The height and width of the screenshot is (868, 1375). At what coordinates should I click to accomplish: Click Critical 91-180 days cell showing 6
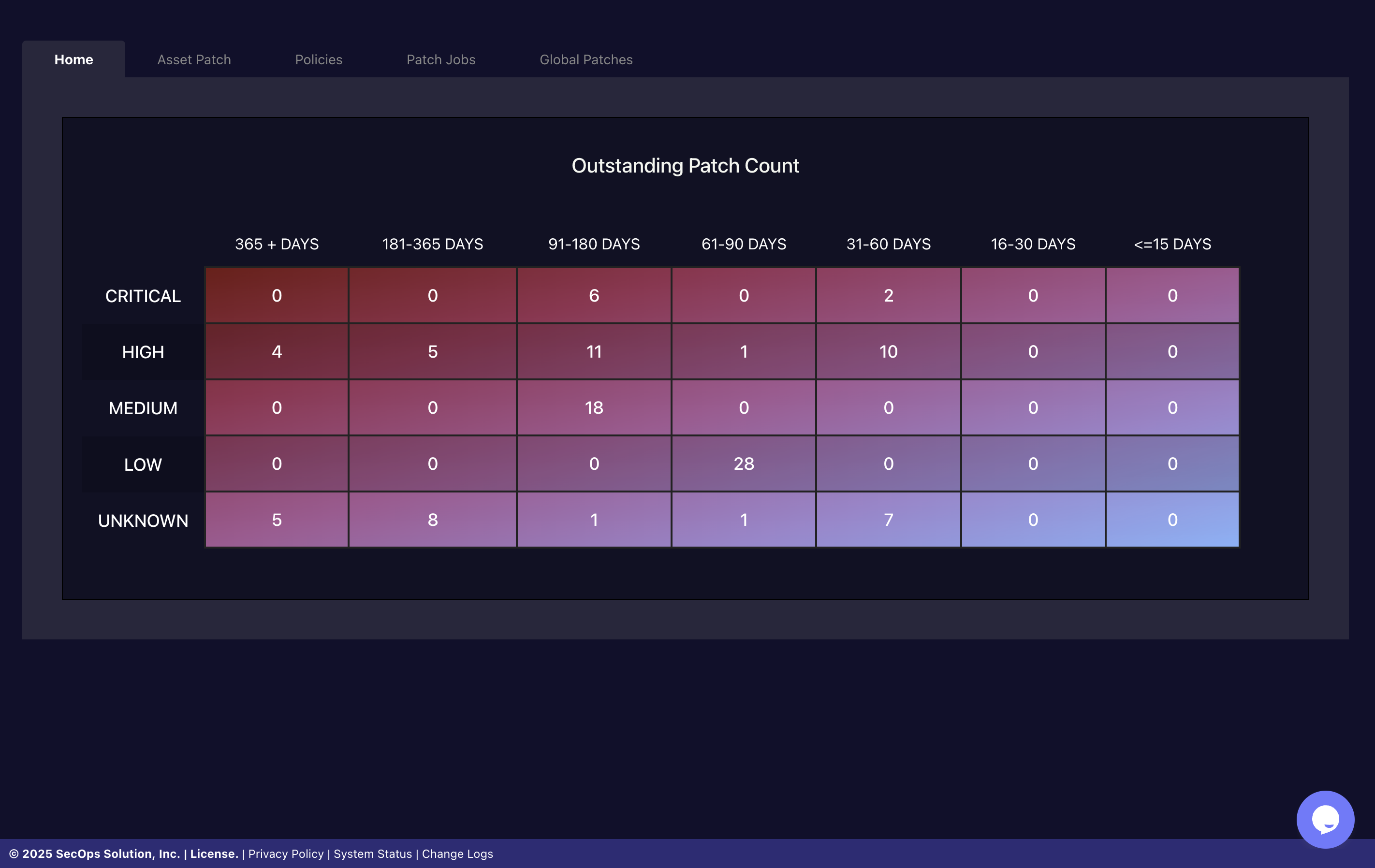[x=594, y=296]
